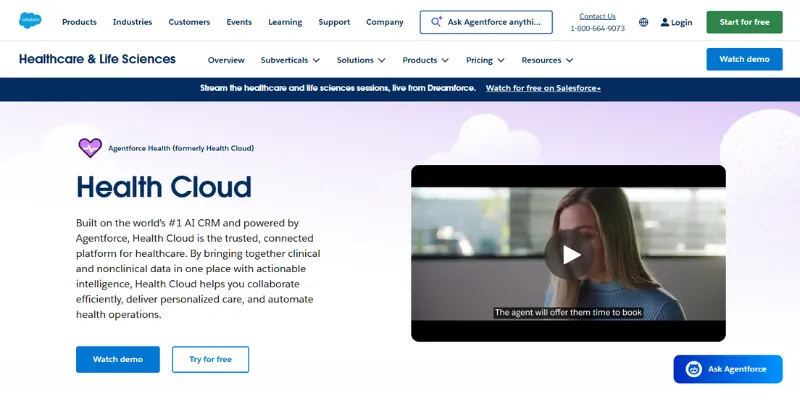Click the header Watch demo button
800x400 pixels.
click(x=744, y=59)
